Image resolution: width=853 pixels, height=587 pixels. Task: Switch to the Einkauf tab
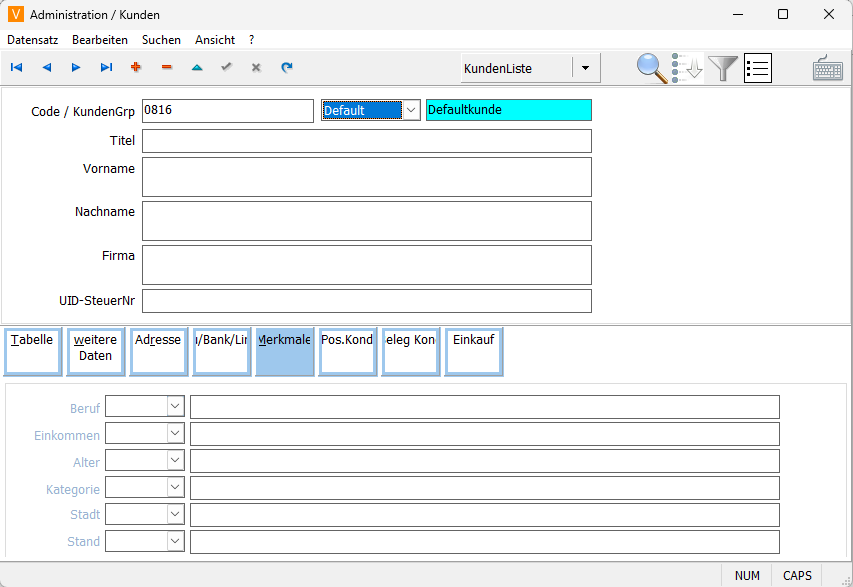tap(473, 351)
